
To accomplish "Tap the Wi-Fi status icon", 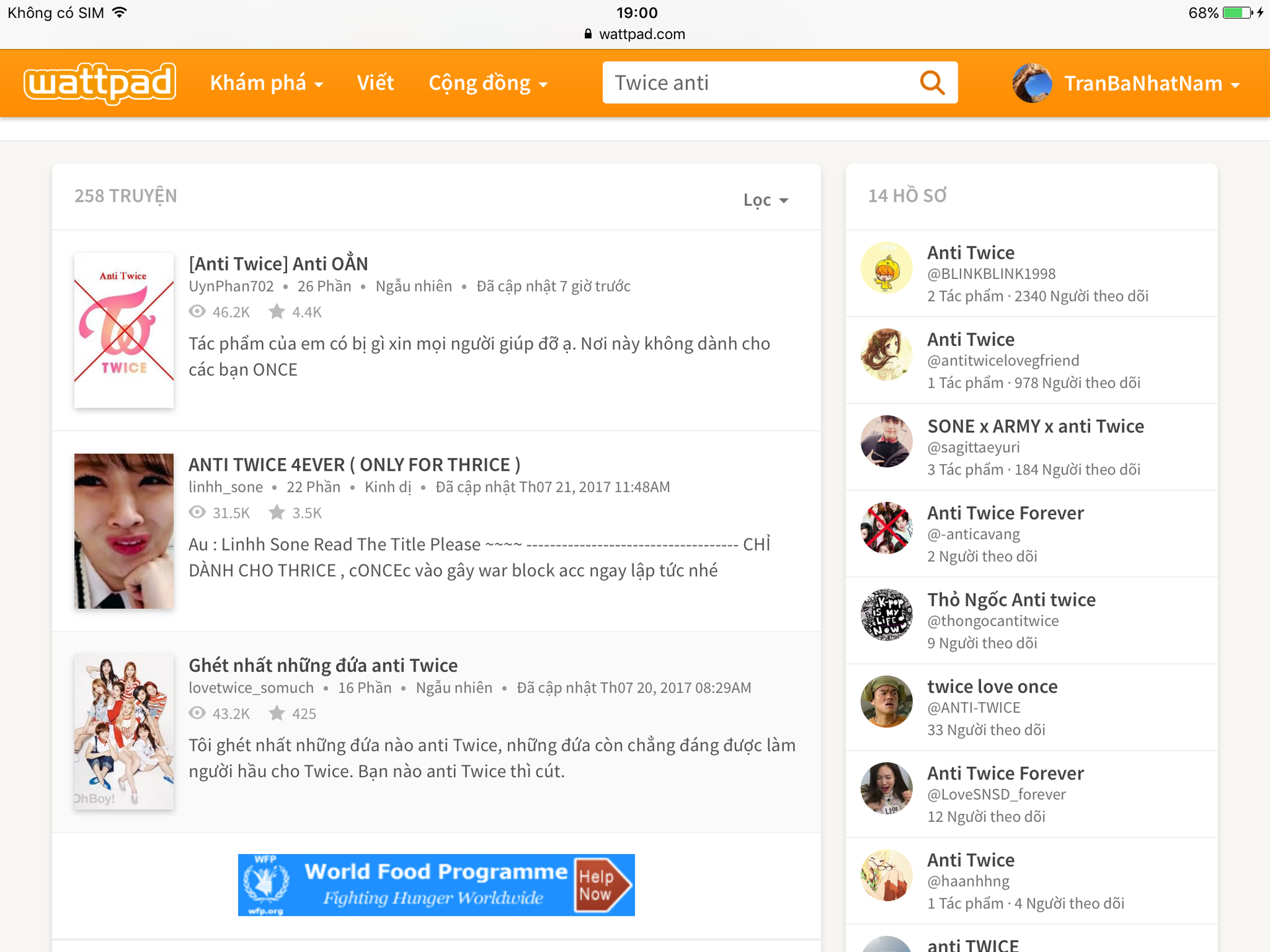I will [x=119, y=13].
